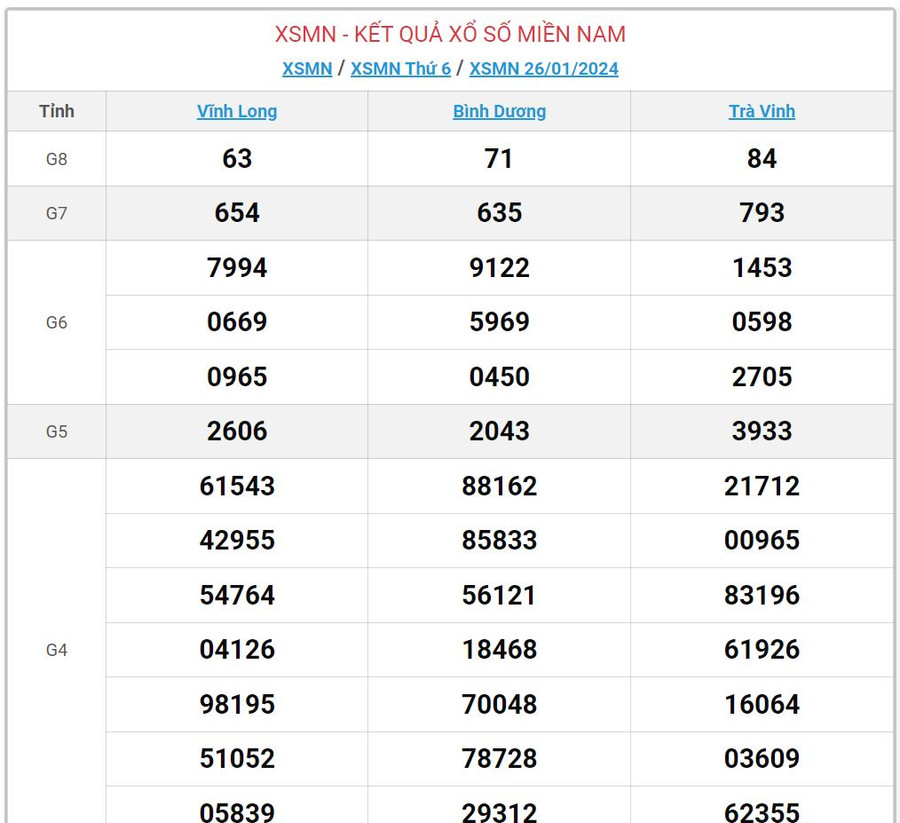The image size is (900, 823).
Task: Select the G4 row label
Action: coord(57,650)
